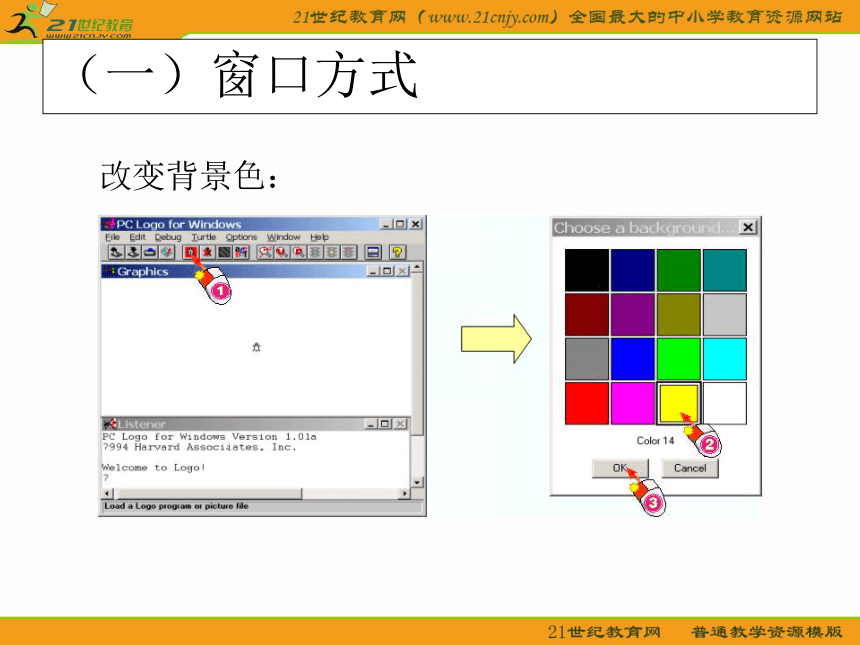Pick the light gray color swatch
Image resolution: width=860 pixels, height=645 pixels.
pyautogui.click(x=725, y=314)
